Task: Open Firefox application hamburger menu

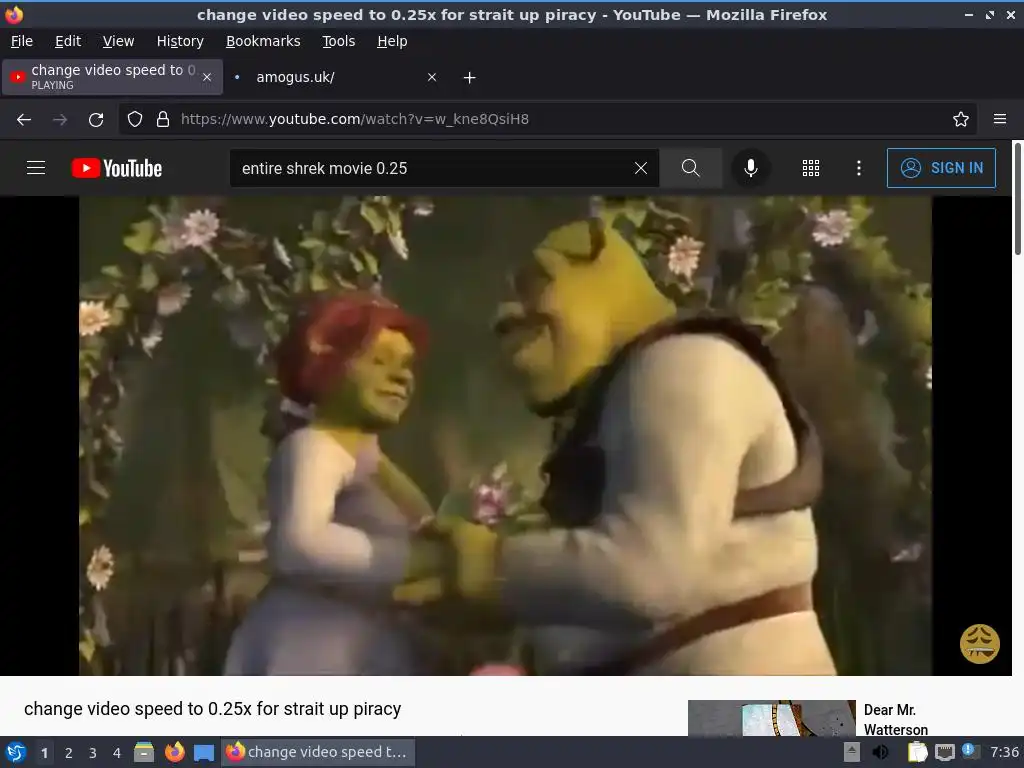Action: pos(999,119)
